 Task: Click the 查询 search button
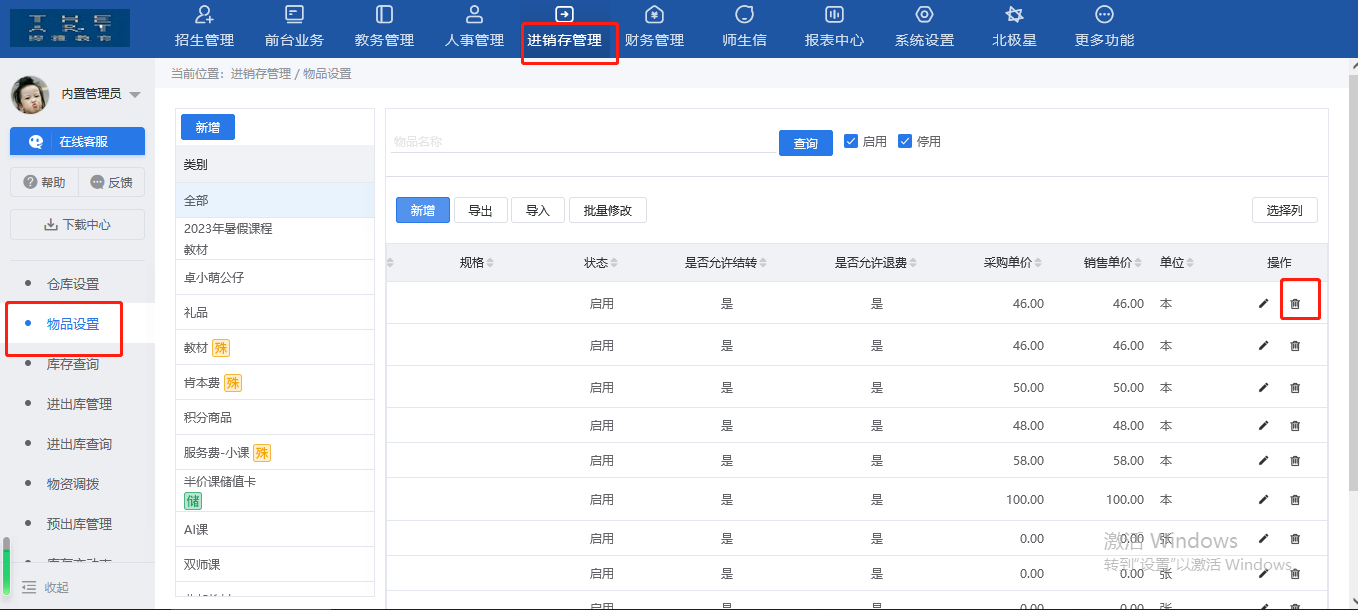(806, 143)
